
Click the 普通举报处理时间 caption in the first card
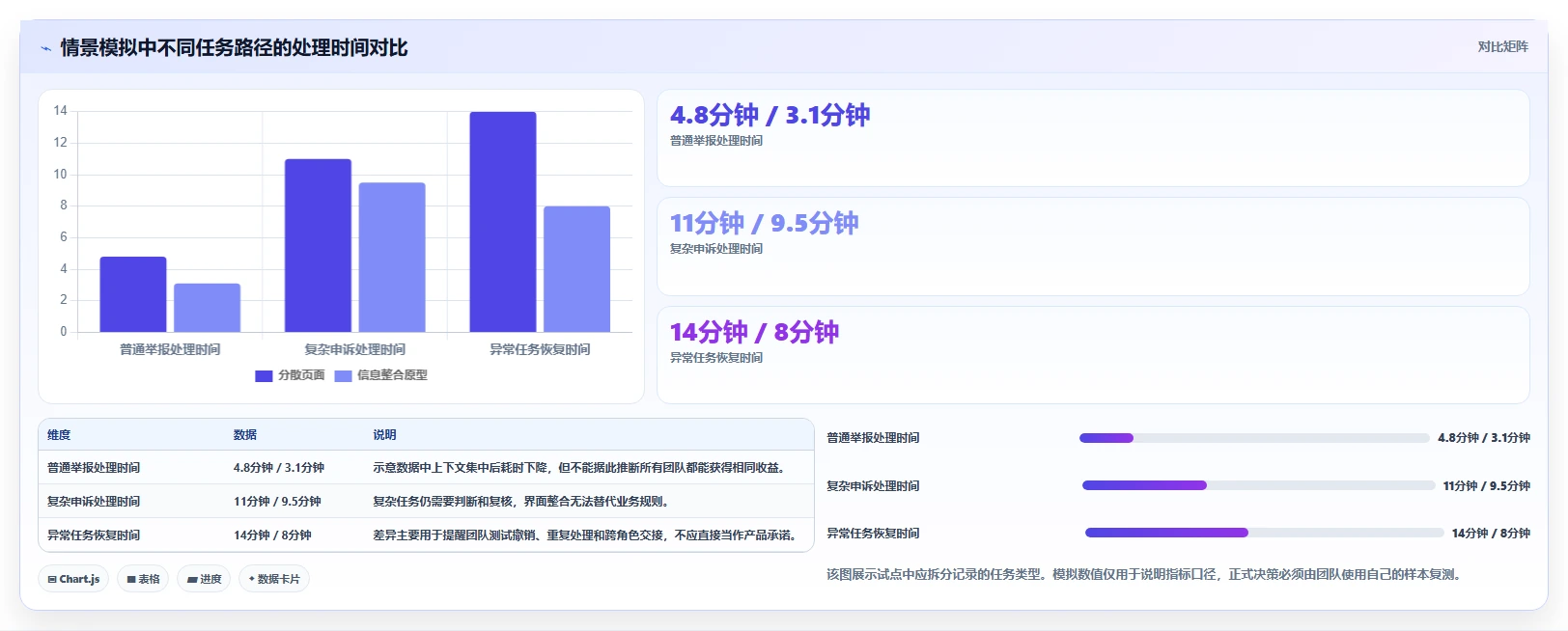click(716, 141)
